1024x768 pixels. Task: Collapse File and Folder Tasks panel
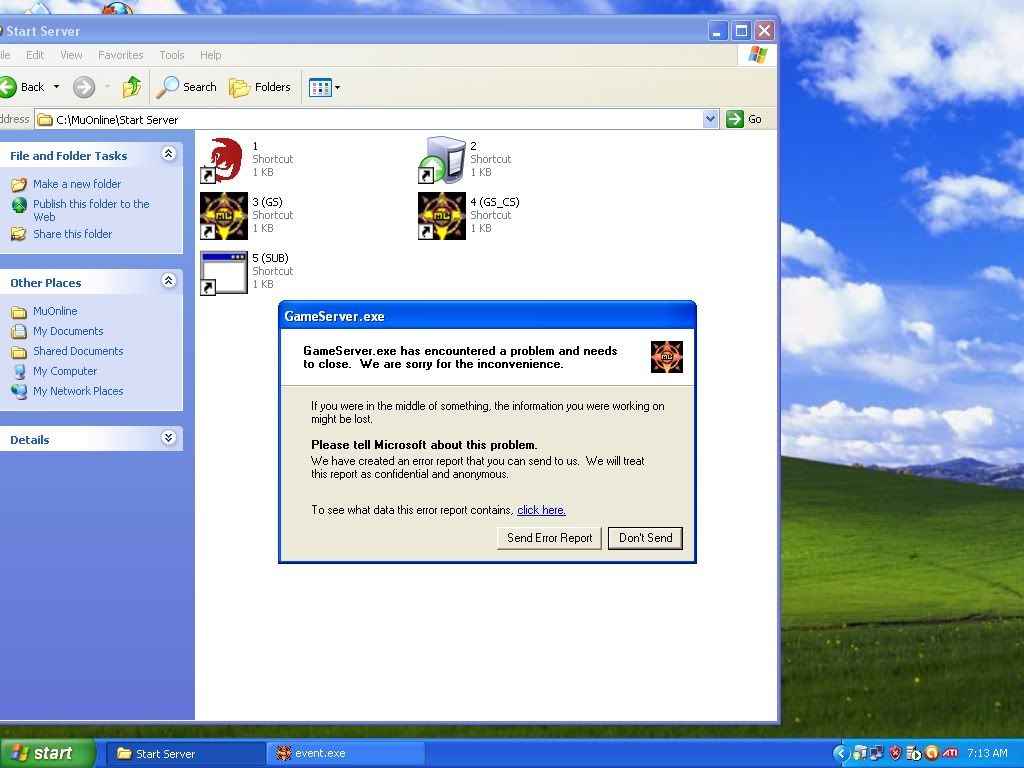pyautogui.click(x=168, y=154)
